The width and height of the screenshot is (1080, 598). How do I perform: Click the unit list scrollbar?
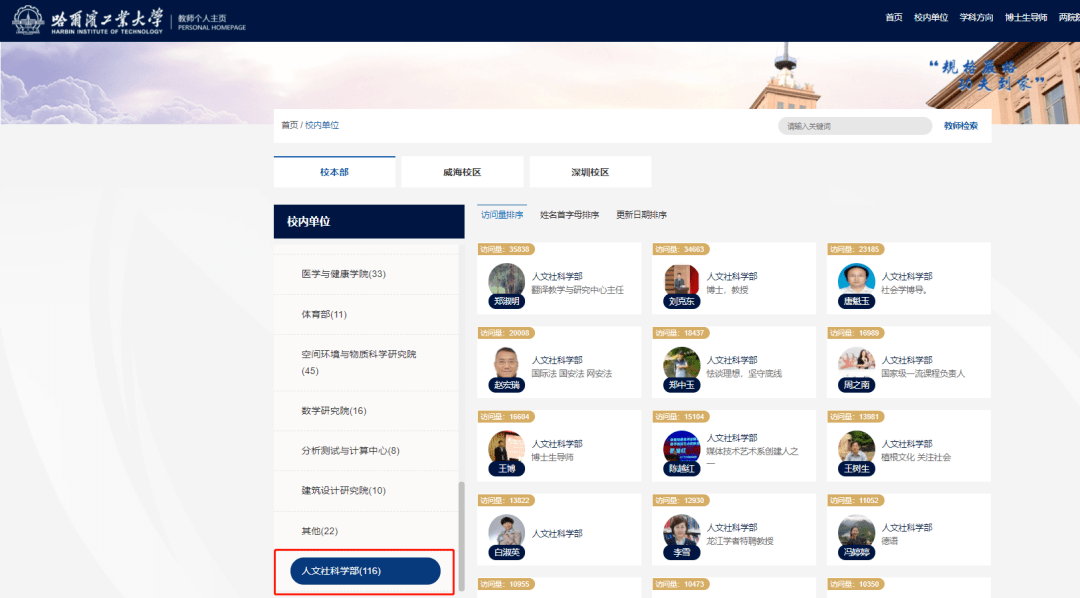(461, 536)
